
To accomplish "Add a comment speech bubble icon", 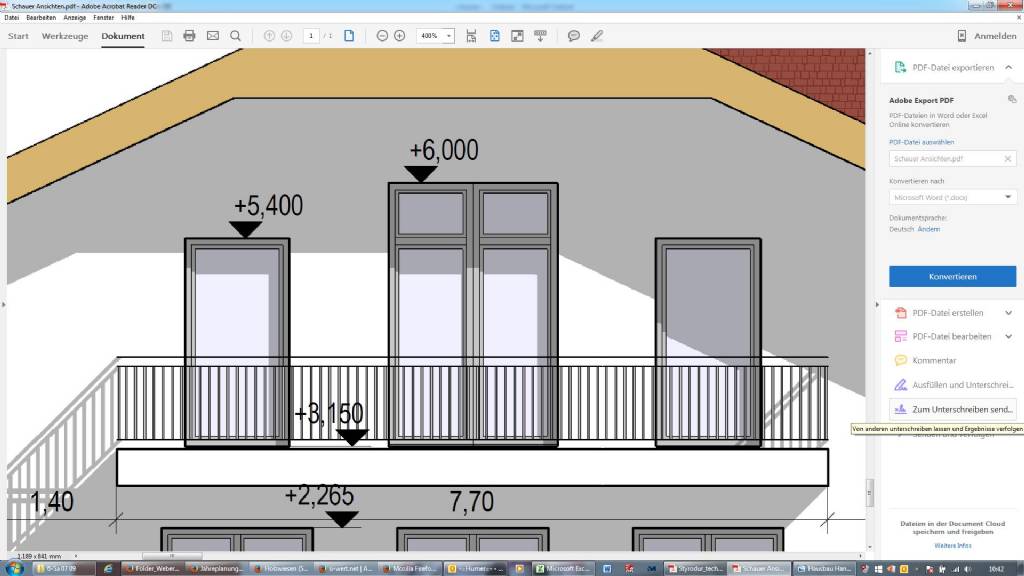I will tap(573, 36).
